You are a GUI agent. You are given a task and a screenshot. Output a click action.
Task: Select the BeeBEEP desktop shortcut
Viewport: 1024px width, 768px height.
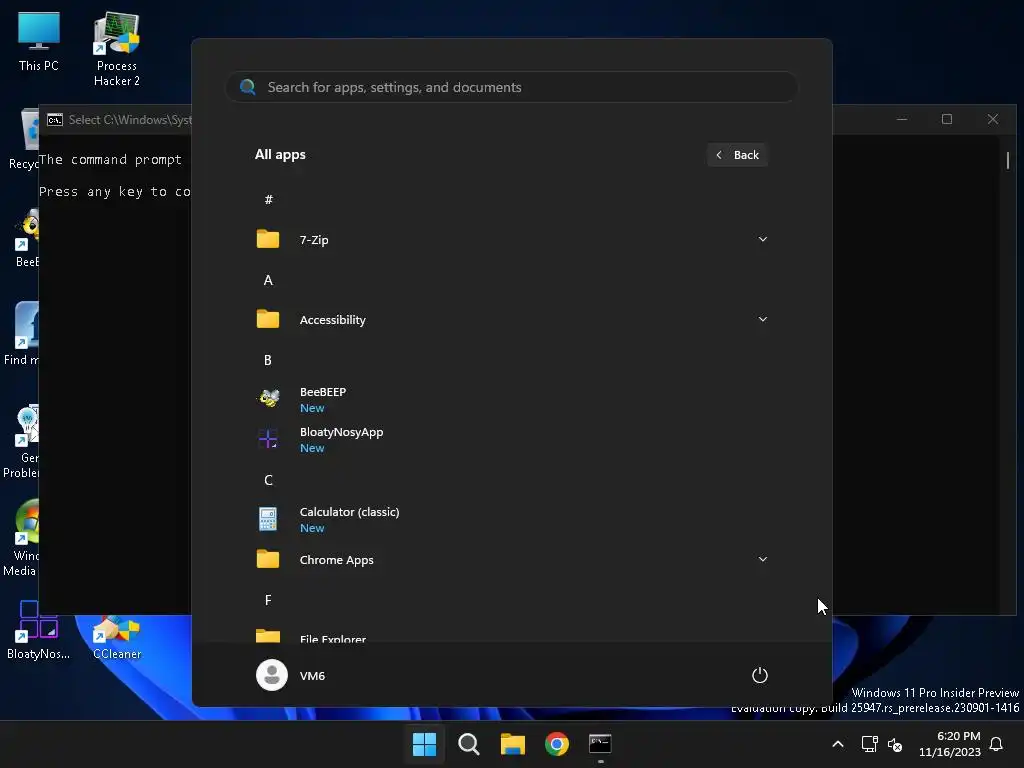(x=27, y=238)
